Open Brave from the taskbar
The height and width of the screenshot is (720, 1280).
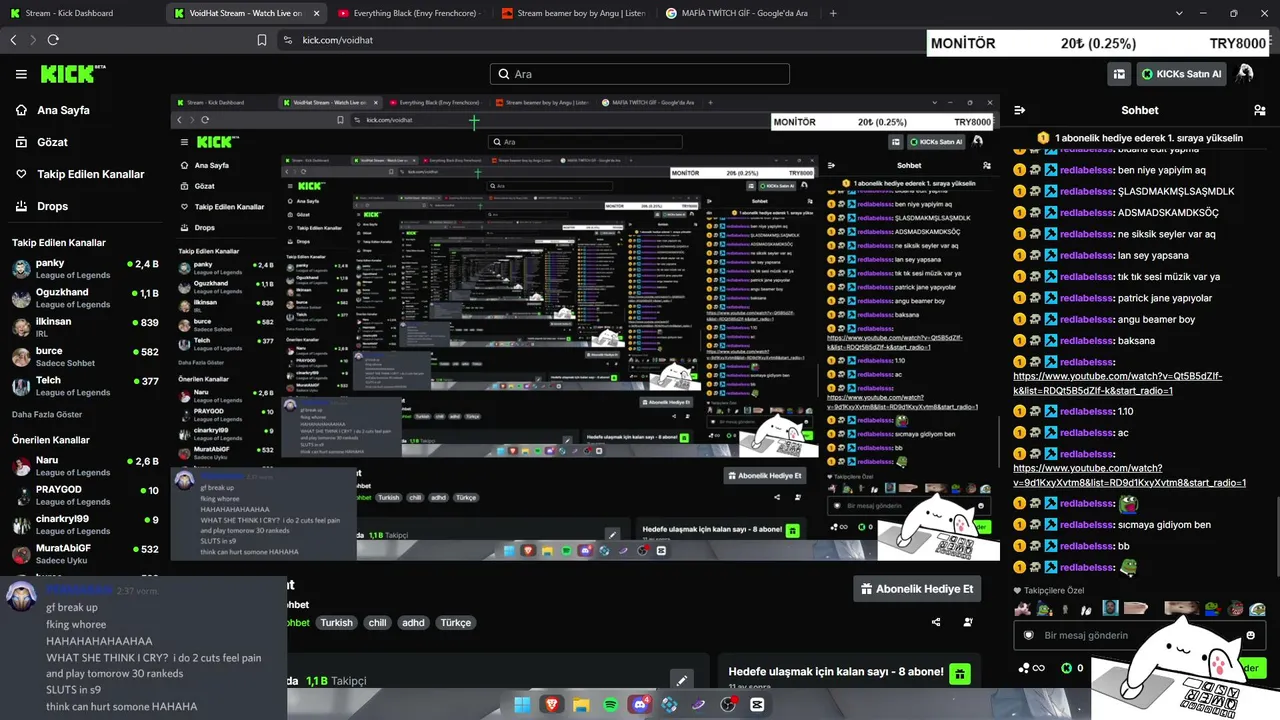pyautogui.click(x=553, y=705)
